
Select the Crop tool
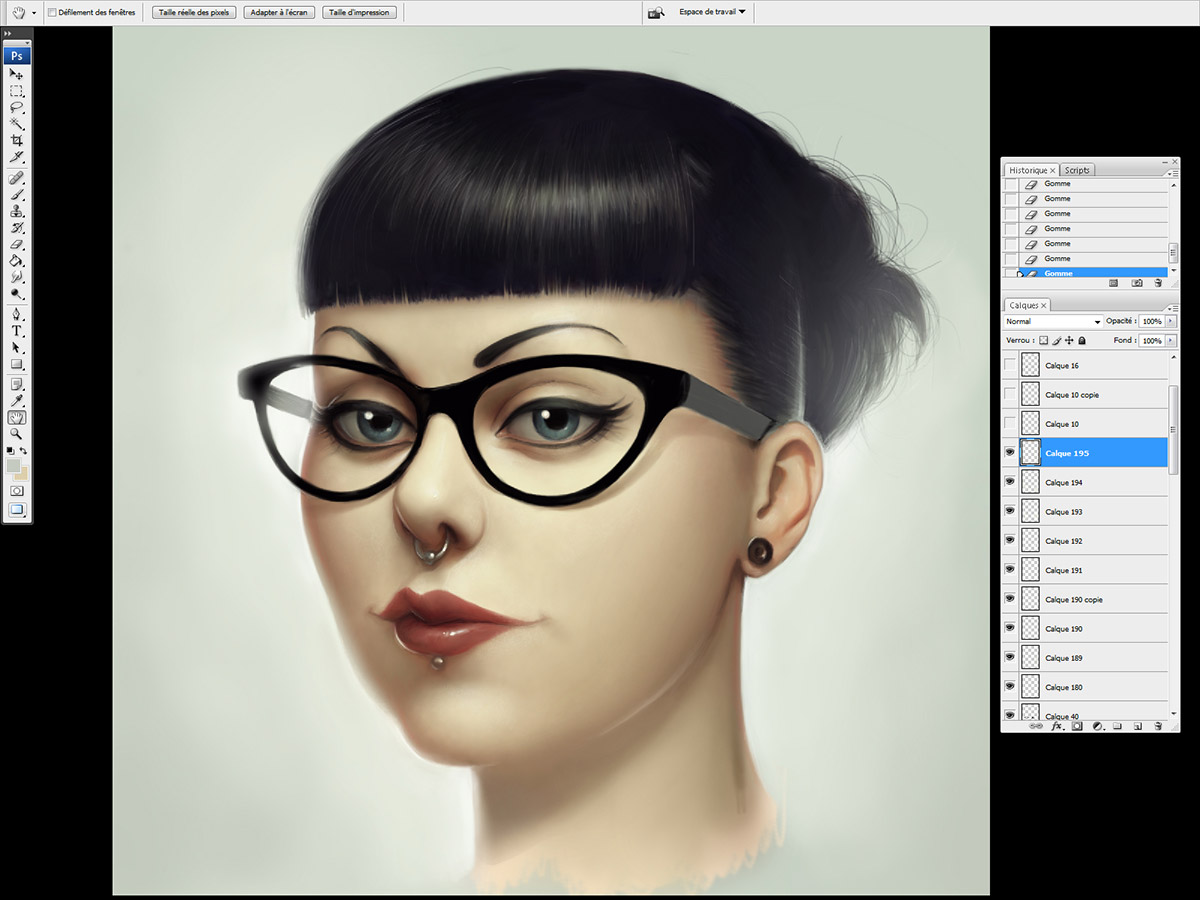[16, 140]
